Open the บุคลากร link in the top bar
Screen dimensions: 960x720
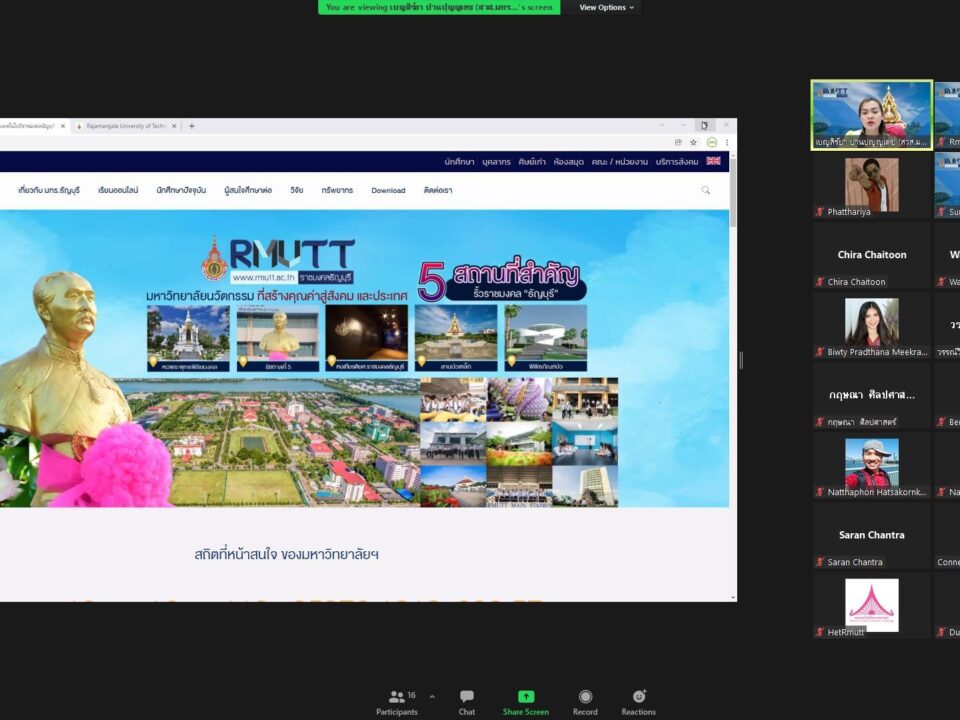(497, 162)
